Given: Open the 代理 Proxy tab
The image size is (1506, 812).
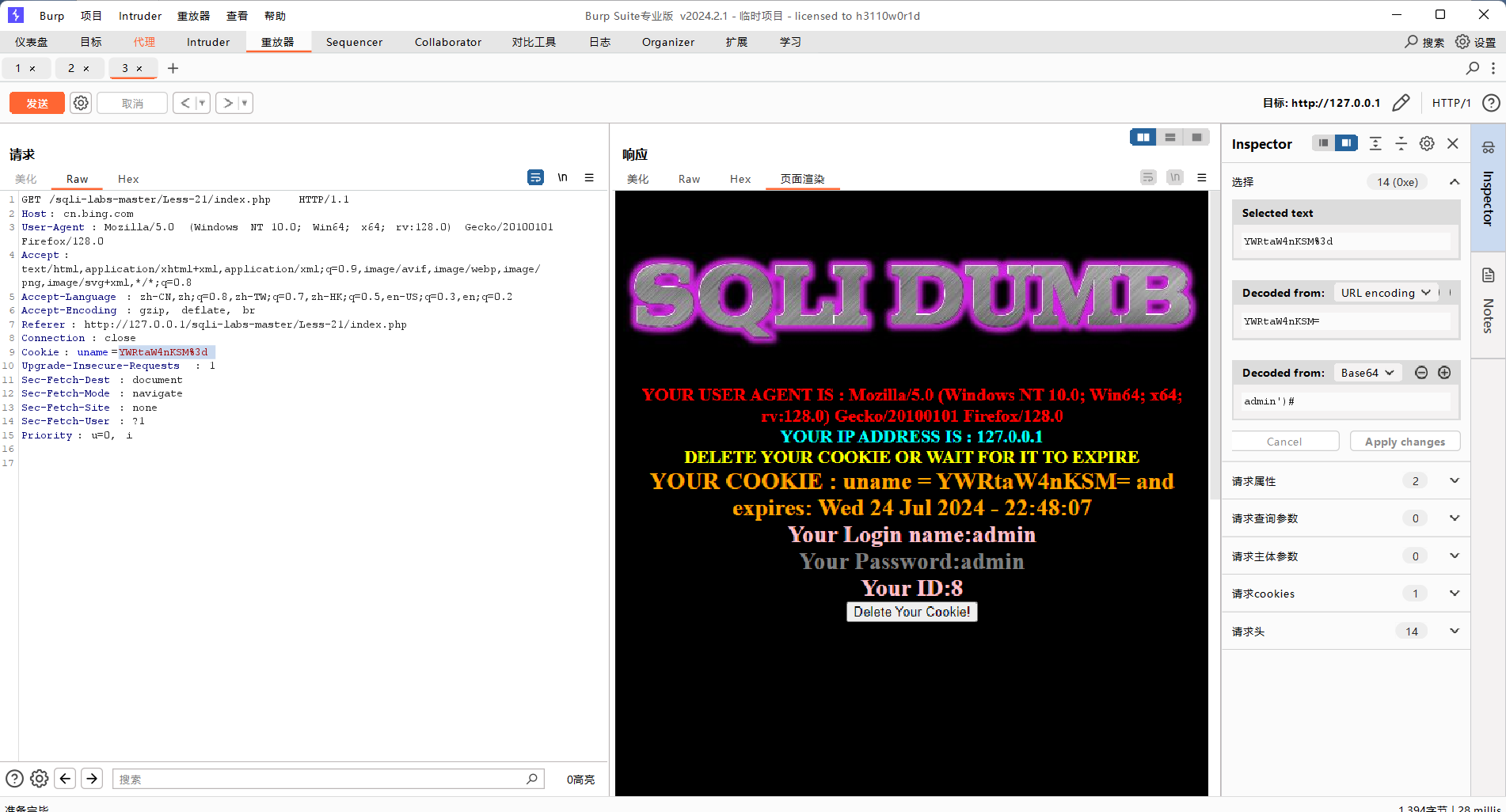Looking at the screenshot, I should point(144,42).
